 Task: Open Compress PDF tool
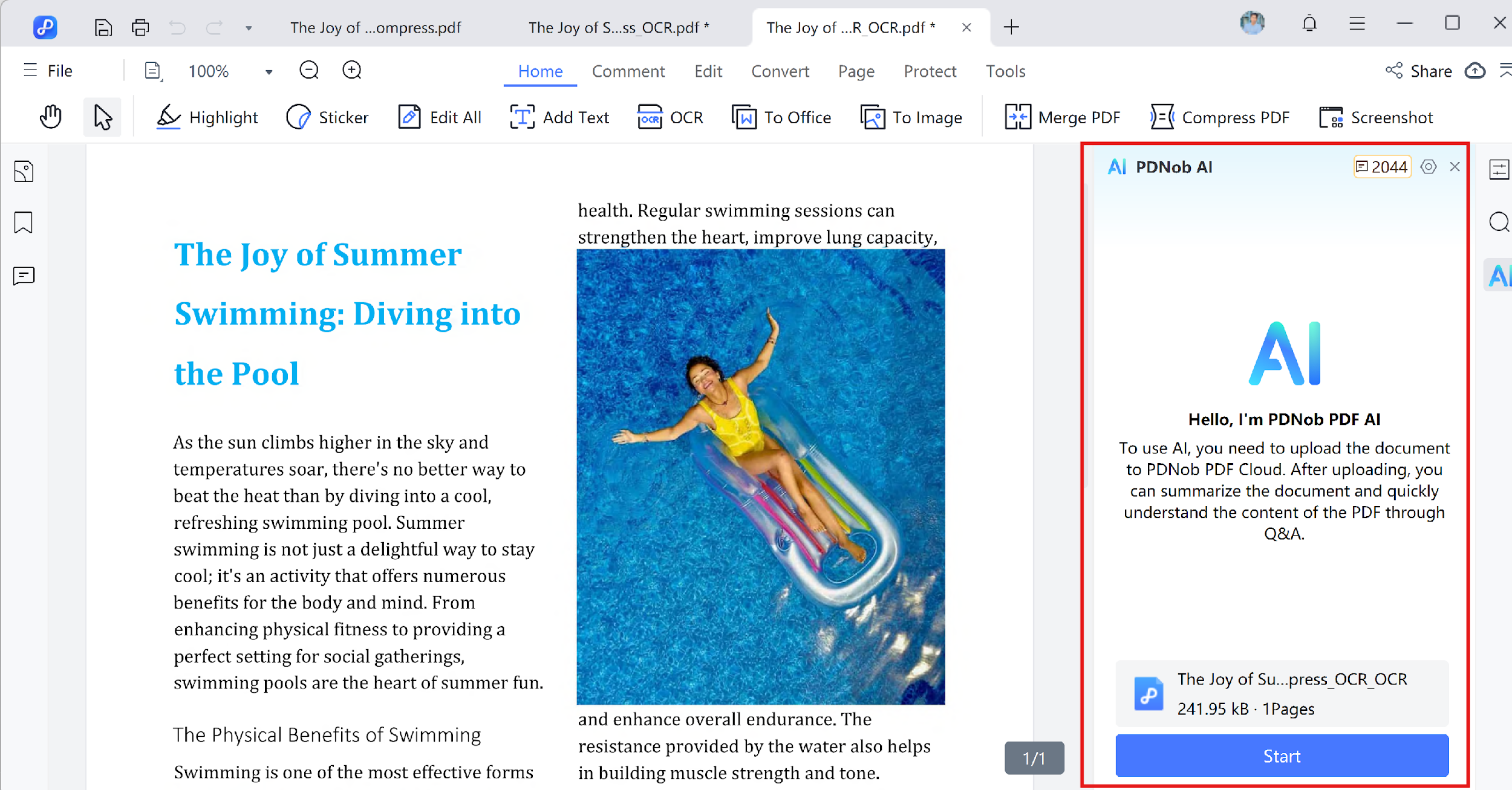[x=1219, y=117]
